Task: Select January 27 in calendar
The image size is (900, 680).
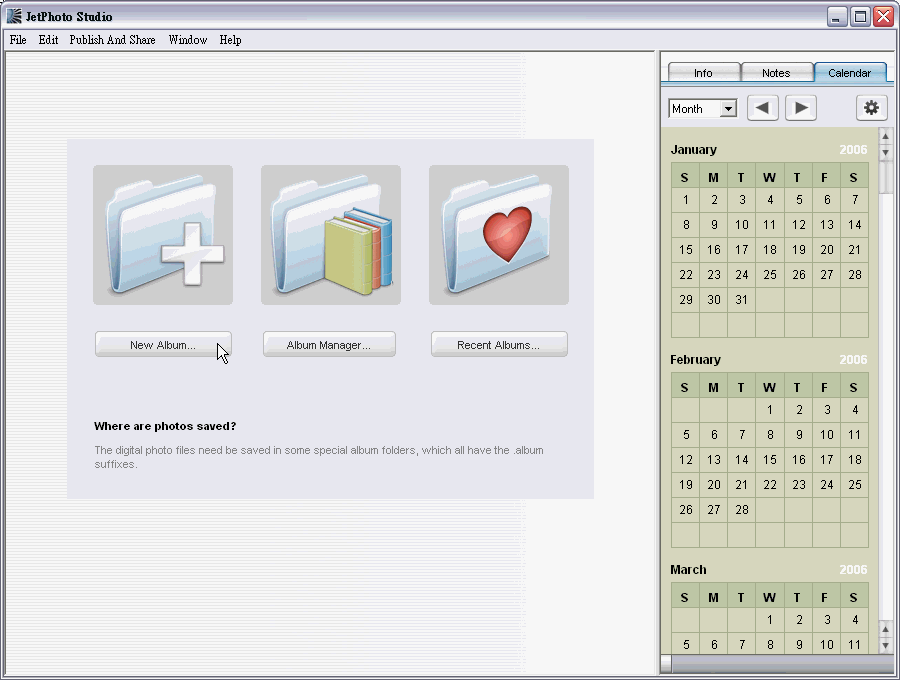Action: point(826,275)
